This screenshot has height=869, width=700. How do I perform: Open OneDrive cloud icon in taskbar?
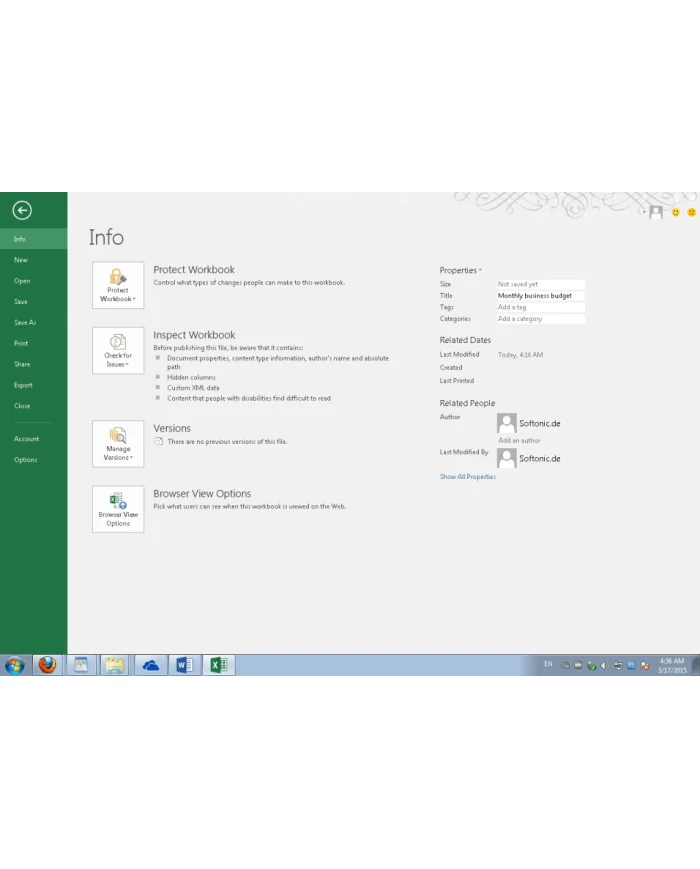[150, 665]
